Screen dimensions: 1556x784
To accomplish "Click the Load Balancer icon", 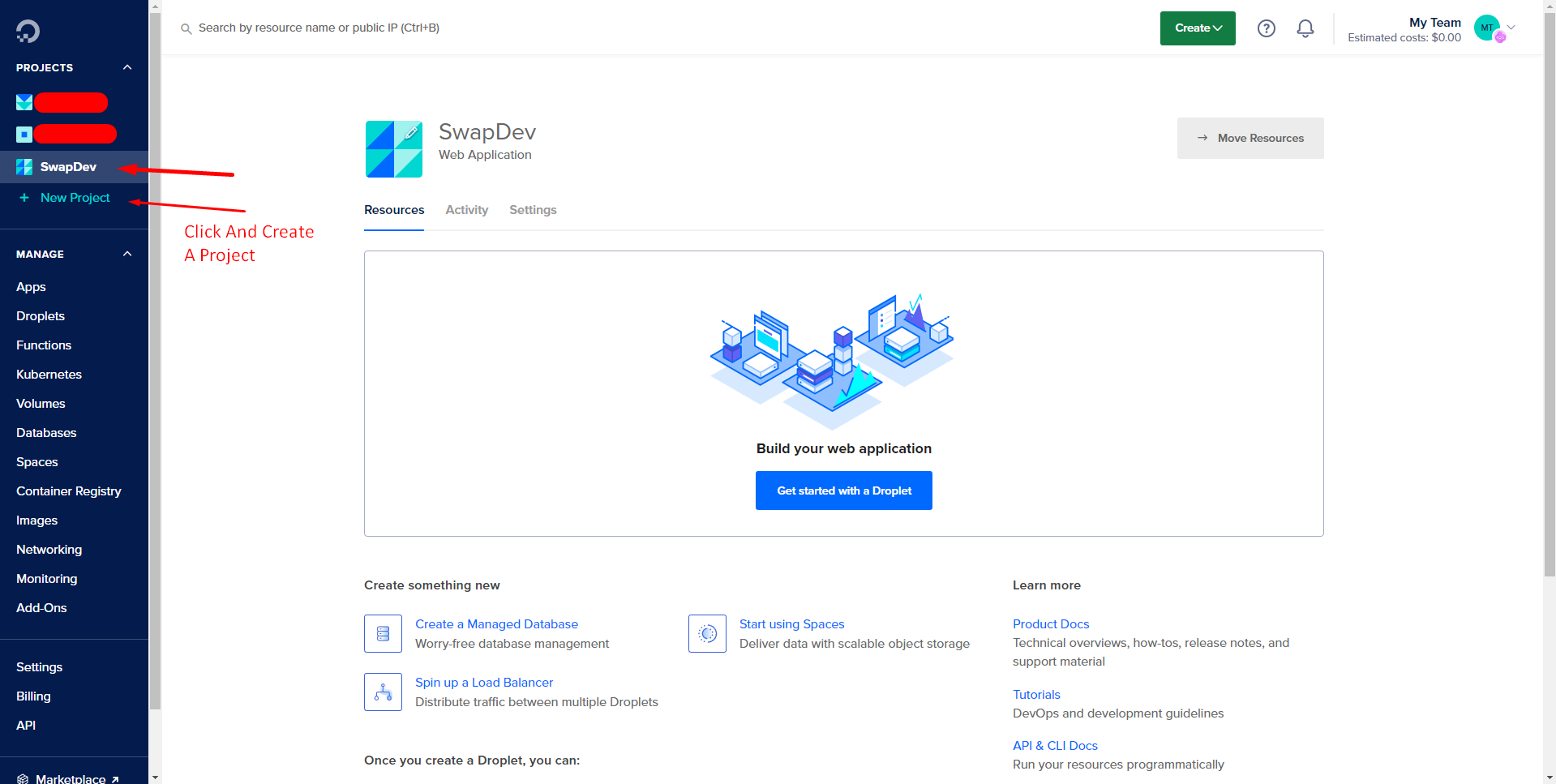I will coord(383,692).
